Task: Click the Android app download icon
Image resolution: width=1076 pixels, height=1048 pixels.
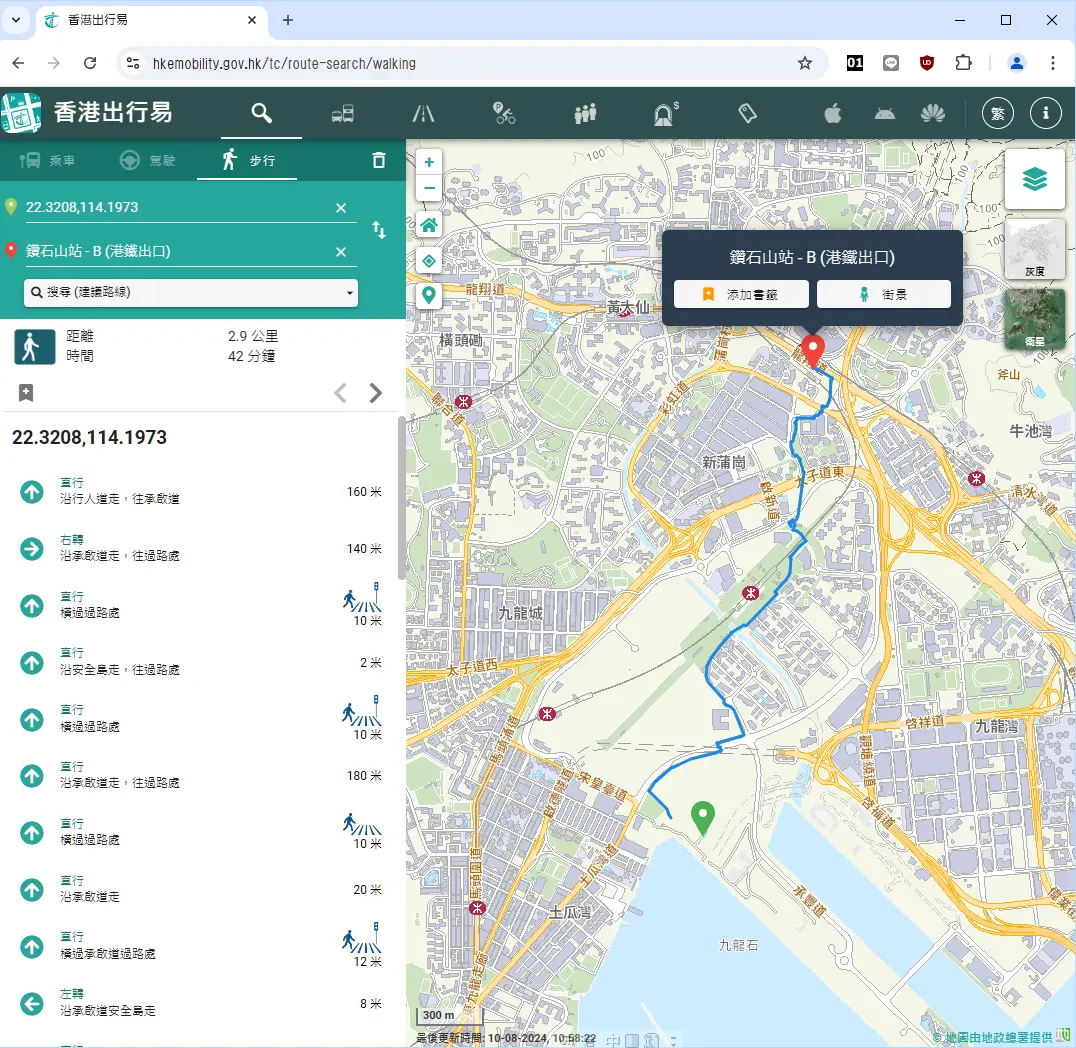Action: click(x=885, y=113)
